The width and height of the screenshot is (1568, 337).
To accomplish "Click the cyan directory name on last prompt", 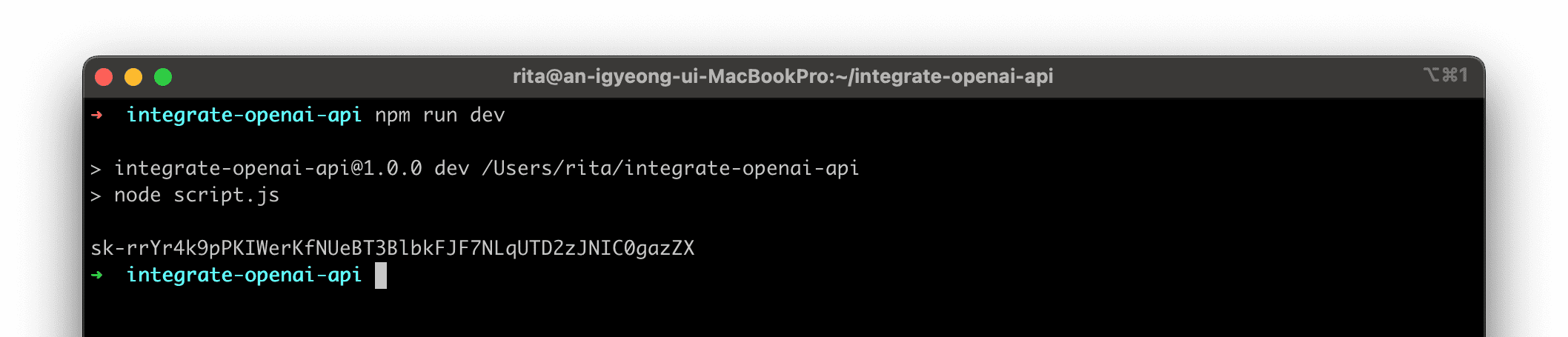I will click(244, 276).
